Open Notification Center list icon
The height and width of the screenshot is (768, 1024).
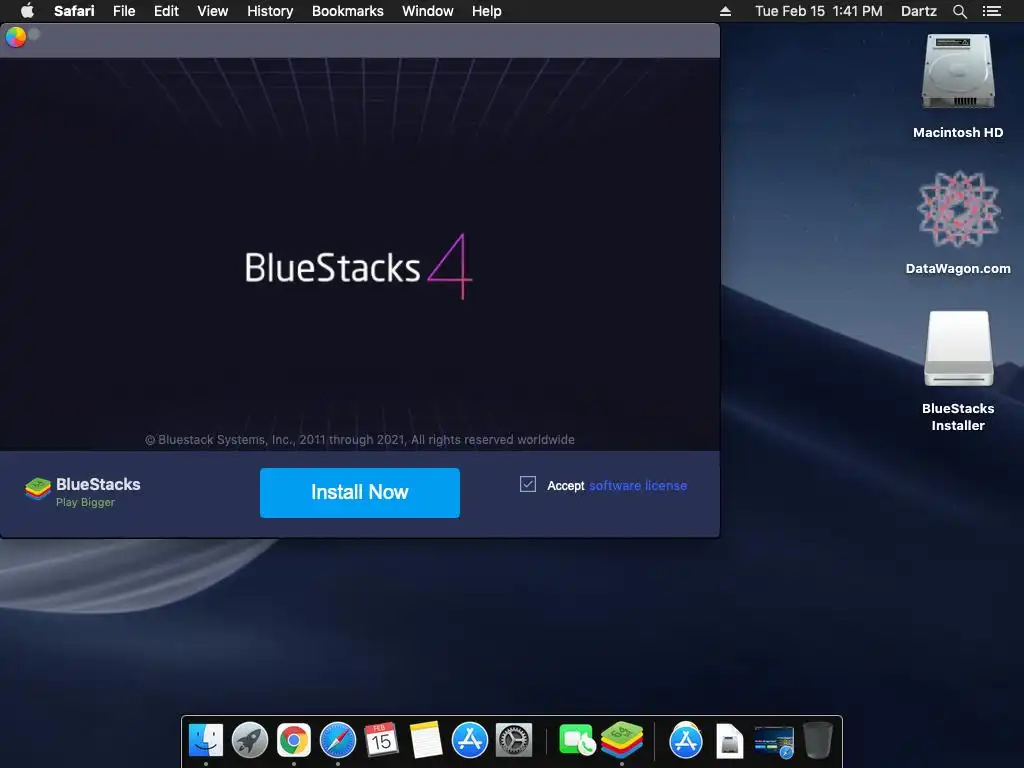pyautogui.click(x=991, y=11)
